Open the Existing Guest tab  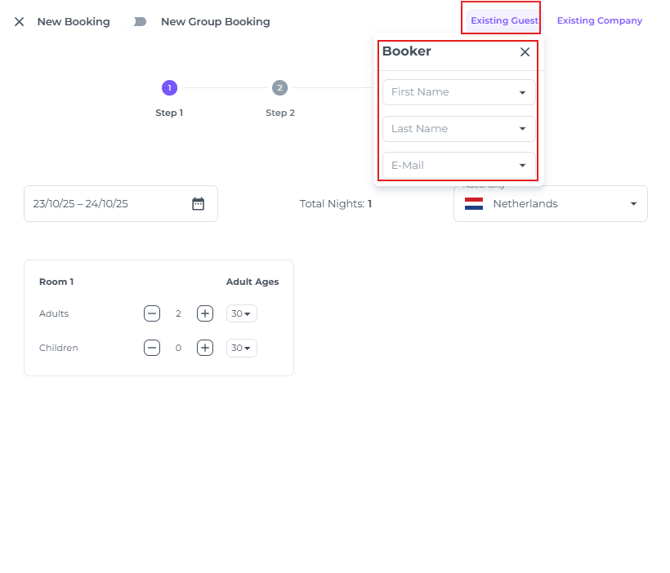[x=504, y=20]
